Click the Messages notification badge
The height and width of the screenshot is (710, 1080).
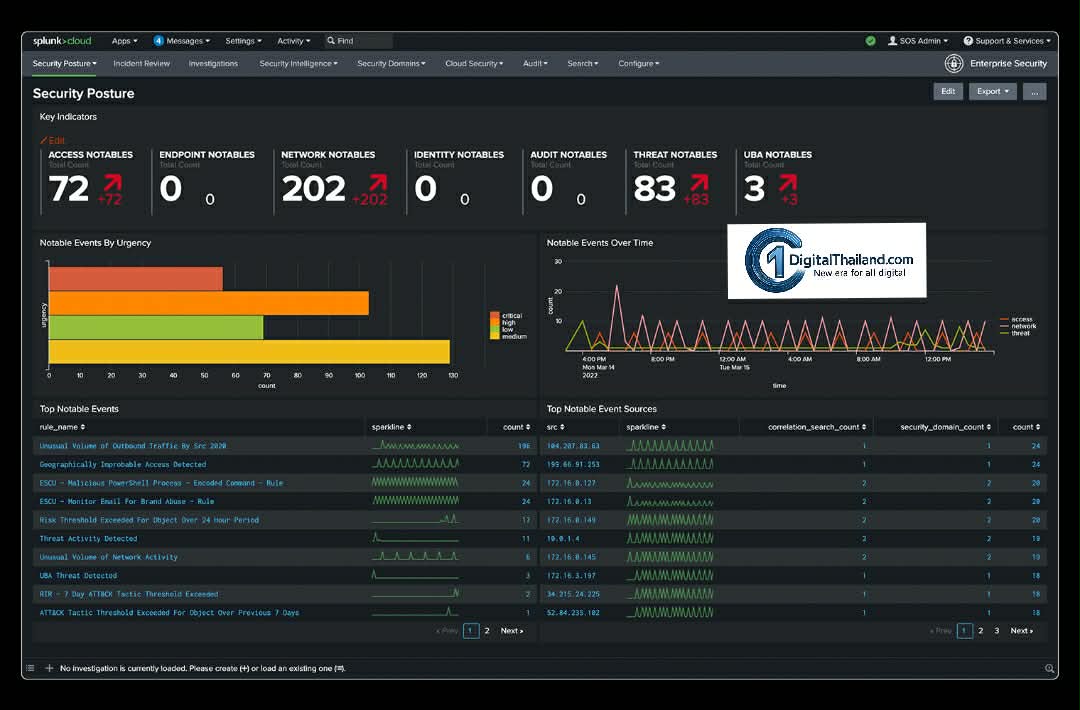click(158, 41)
